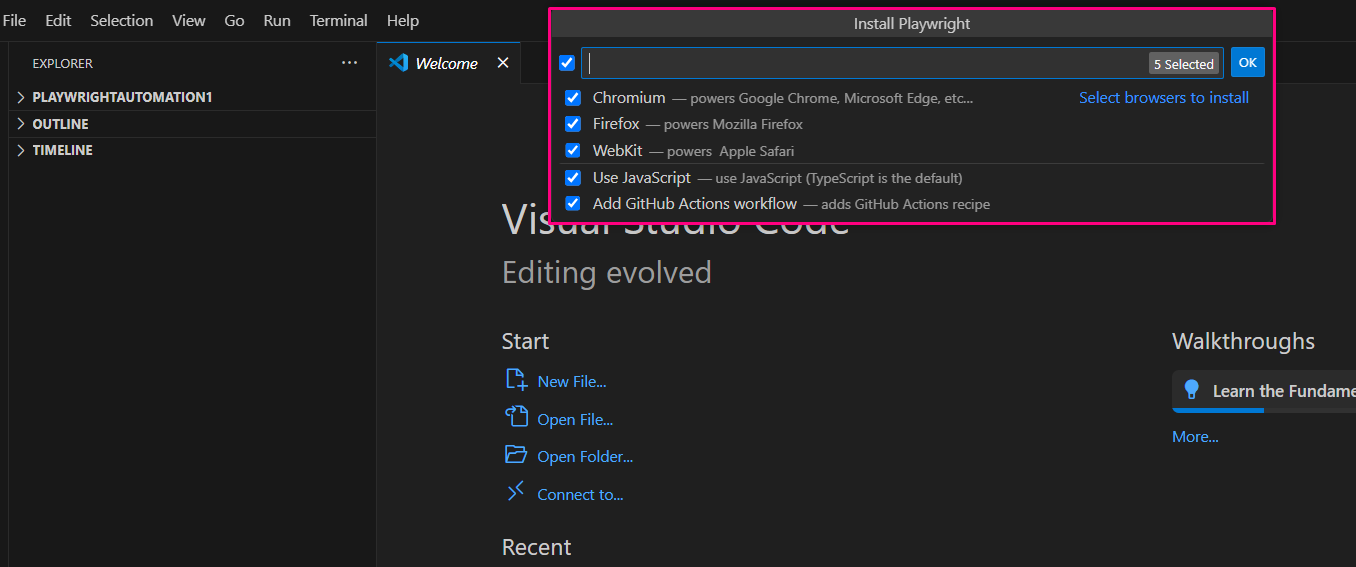This screenshot has width=1356, height=567.
Task: Click the powers Google Chrome description text
Action: pyautogui.click(x=831, y=99)
